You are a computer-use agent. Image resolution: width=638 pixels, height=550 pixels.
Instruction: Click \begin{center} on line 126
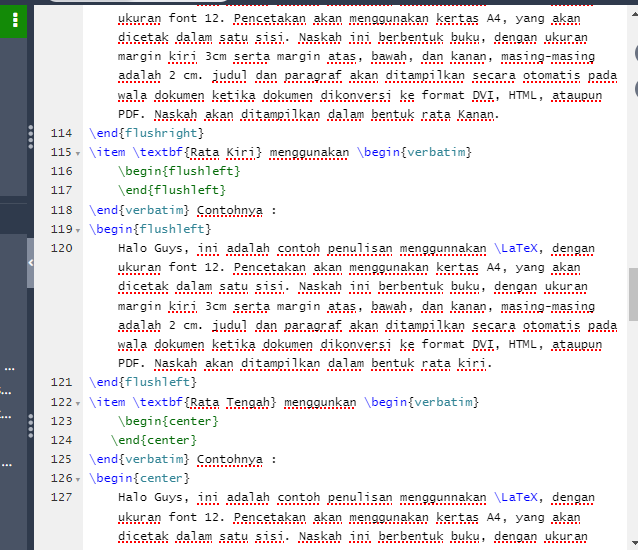pos(139,478)
